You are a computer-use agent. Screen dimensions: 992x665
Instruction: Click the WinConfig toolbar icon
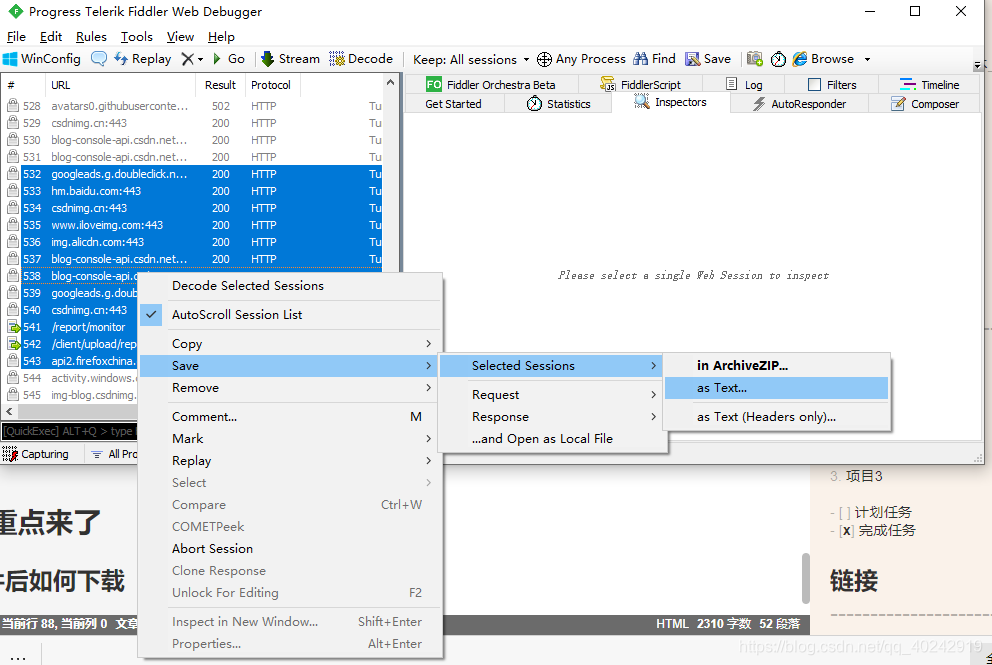pos(10,59)
